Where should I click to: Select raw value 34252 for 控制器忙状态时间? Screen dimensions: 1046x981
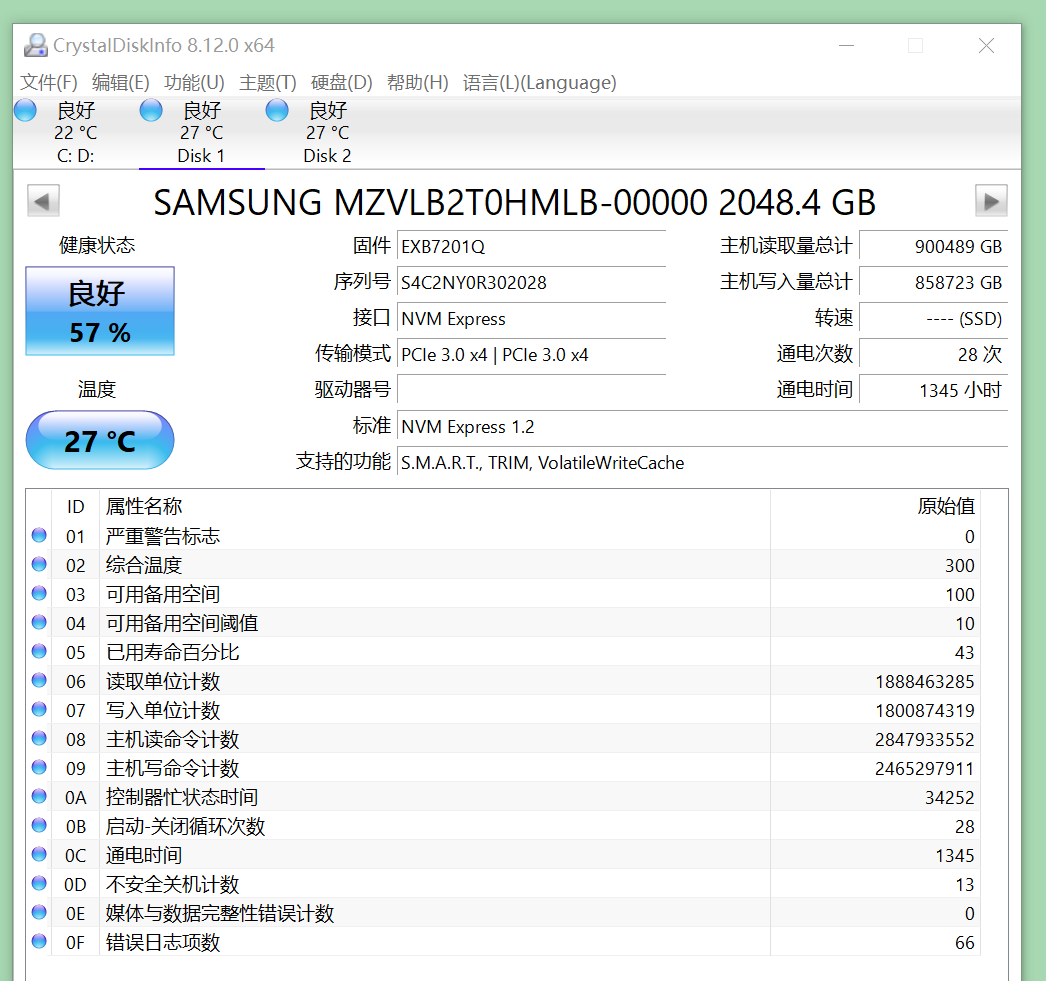(949, 798)
